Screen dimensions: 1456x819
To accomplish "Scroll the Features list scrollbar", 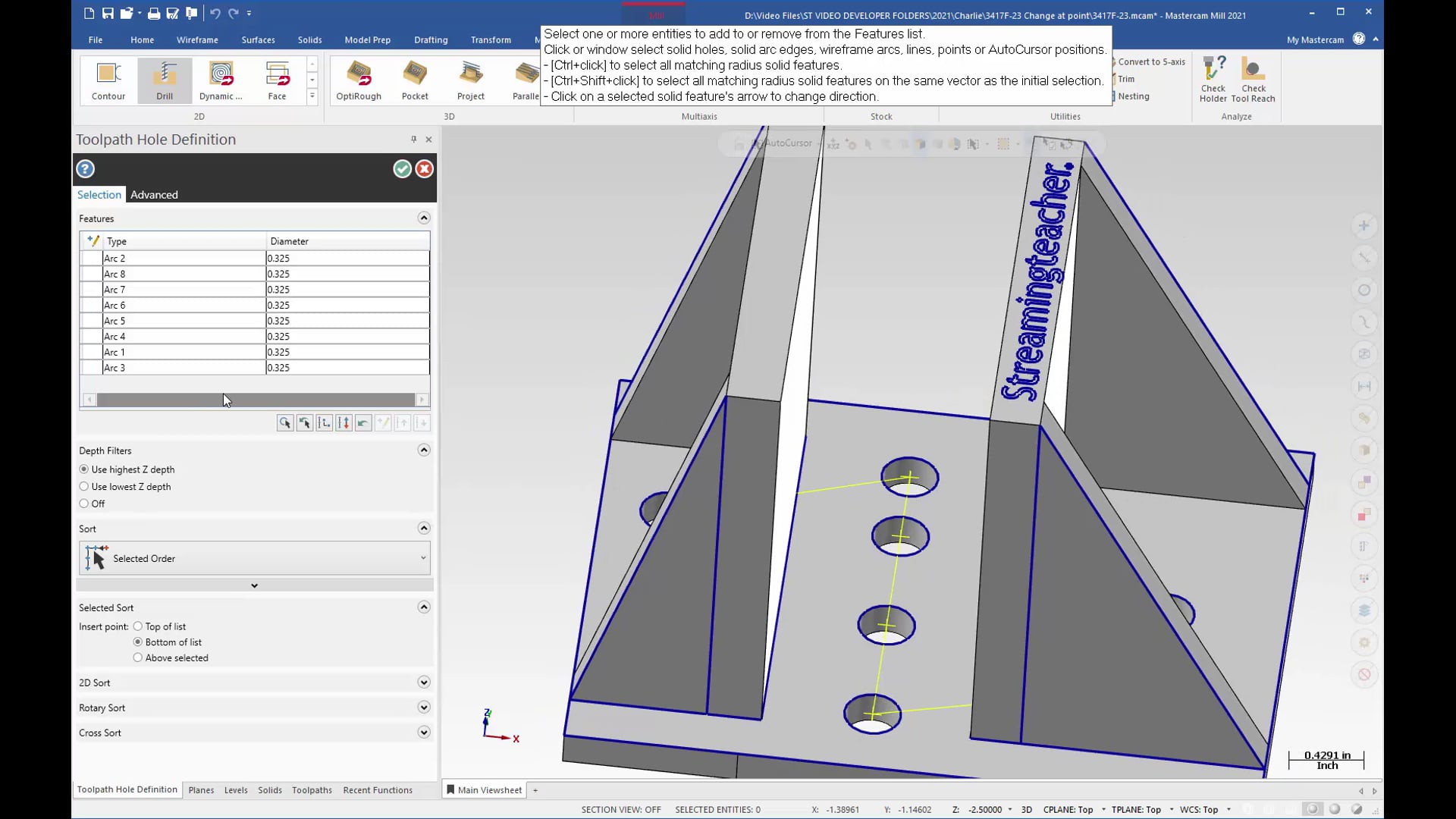I will [x=255, y=399].
